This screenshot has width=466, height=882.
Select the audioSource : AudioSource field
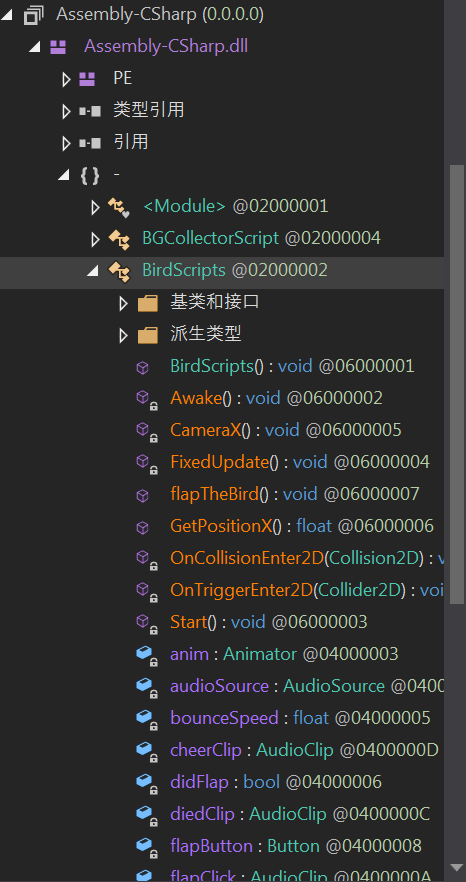307,687
